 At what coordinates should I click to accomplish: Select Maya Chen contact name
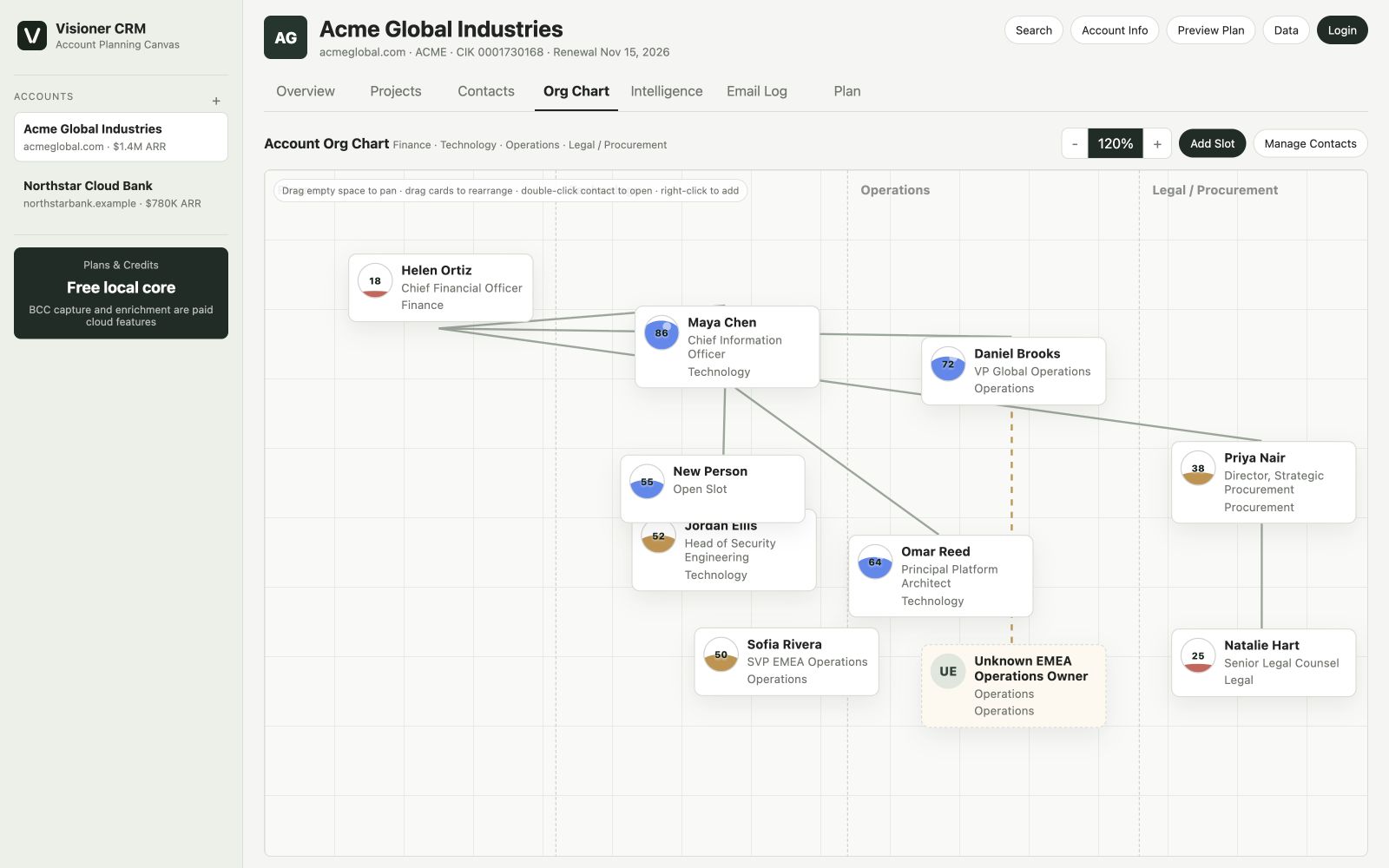pyautogui.click(x=722, y=323)
